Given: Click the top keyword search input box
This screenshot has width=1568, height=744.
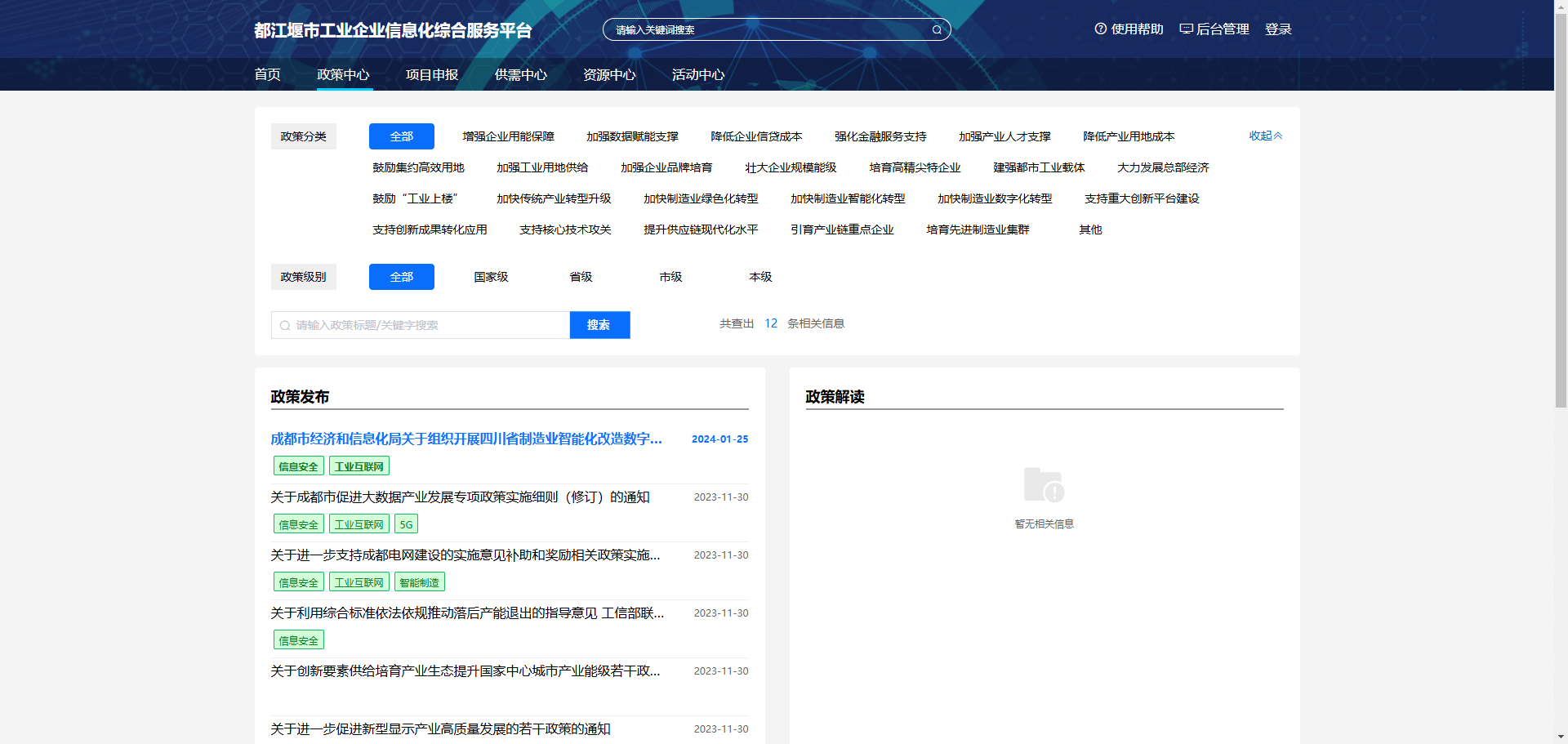Looking at the screenshot, I should tap(768, 30).
